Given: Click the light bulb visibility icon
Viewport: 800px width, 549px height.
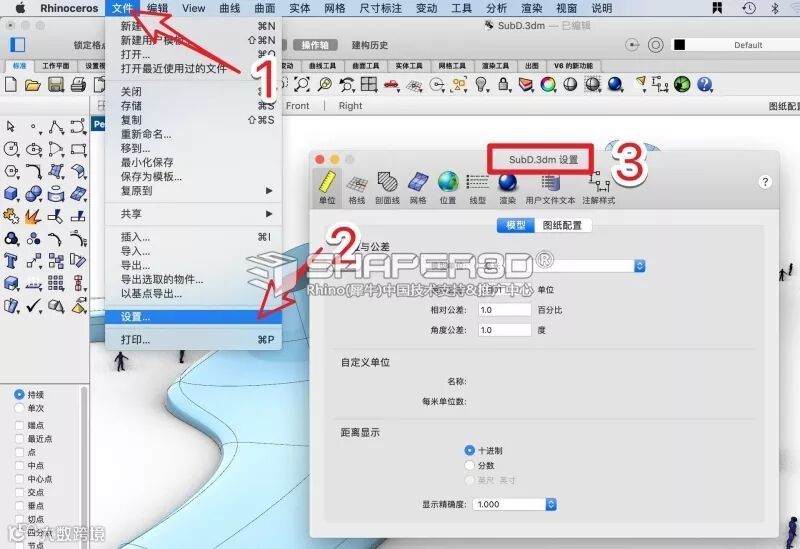Looking at the screenshot, I should (x=481, y=84).
